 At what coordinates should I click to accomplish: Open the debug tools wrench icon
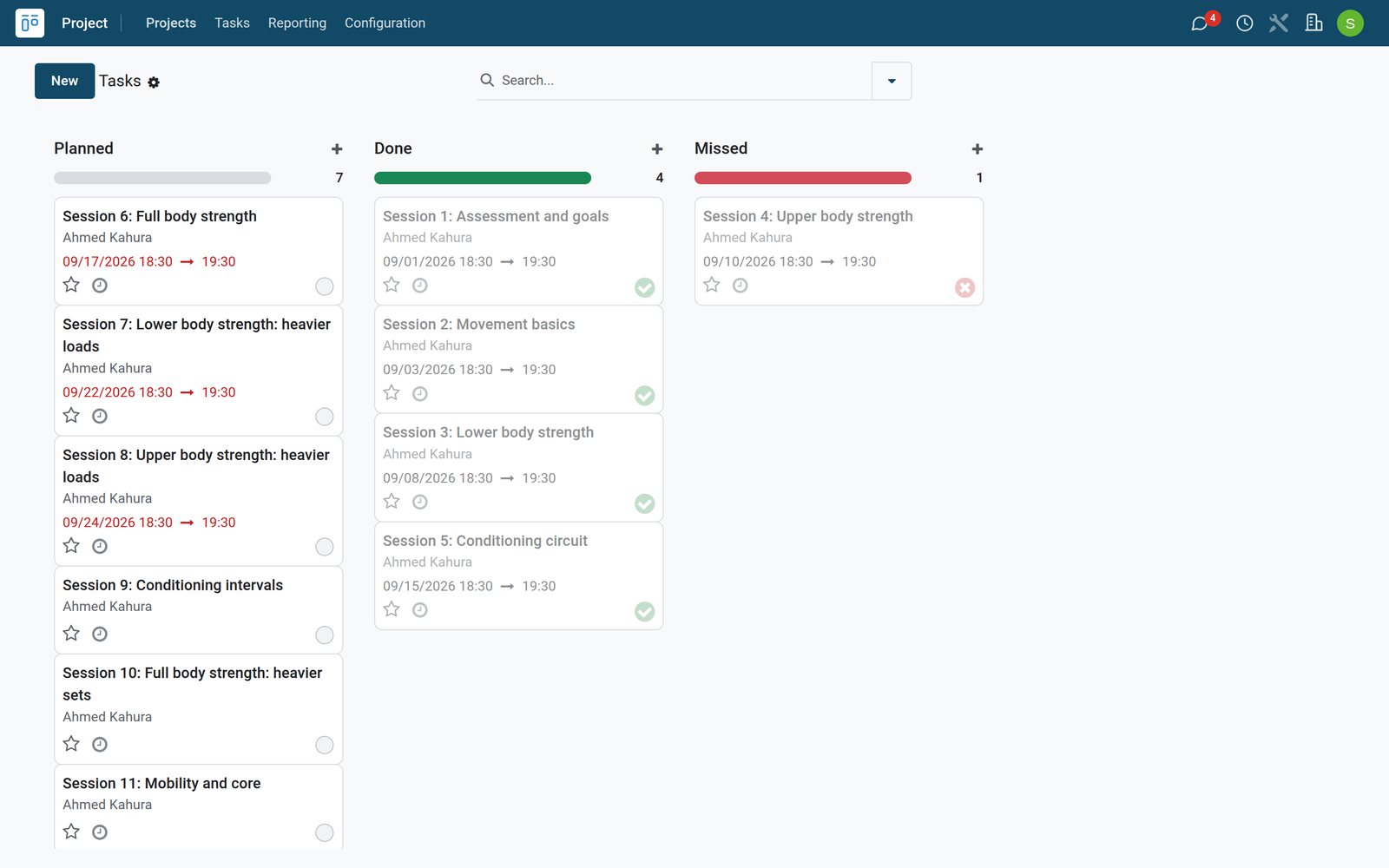click(x=1278, y=23)
